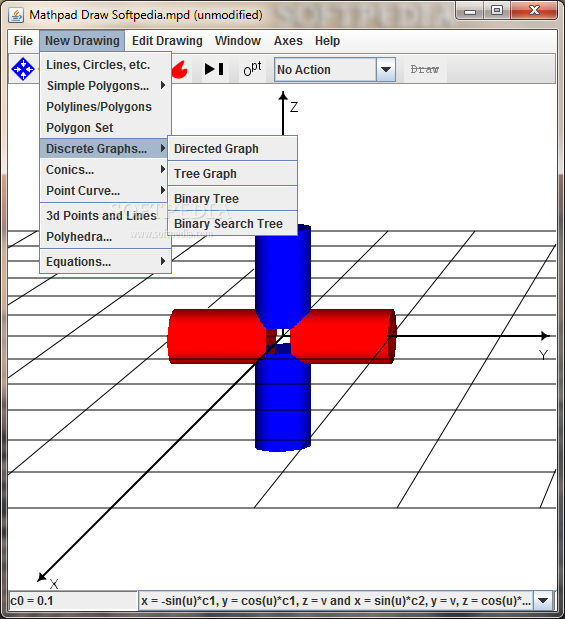Viewport: 565px width, 619px height.
Task: Click the blue four-arrow move icon
Action: tap(23, 69)
